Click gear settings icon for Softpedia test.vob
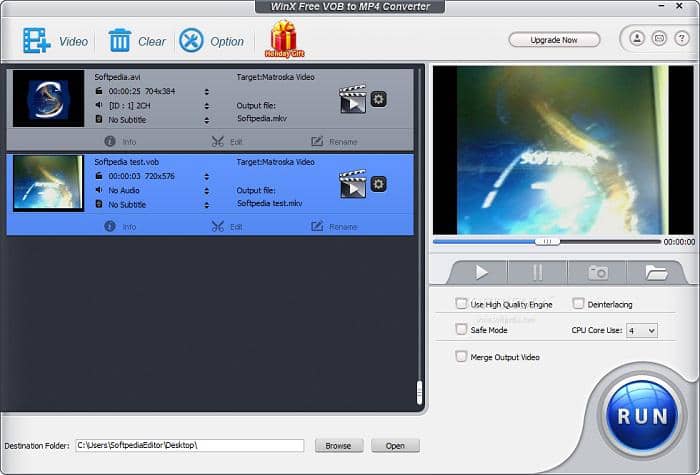This screenshot has height=475, width=700. 378,184
